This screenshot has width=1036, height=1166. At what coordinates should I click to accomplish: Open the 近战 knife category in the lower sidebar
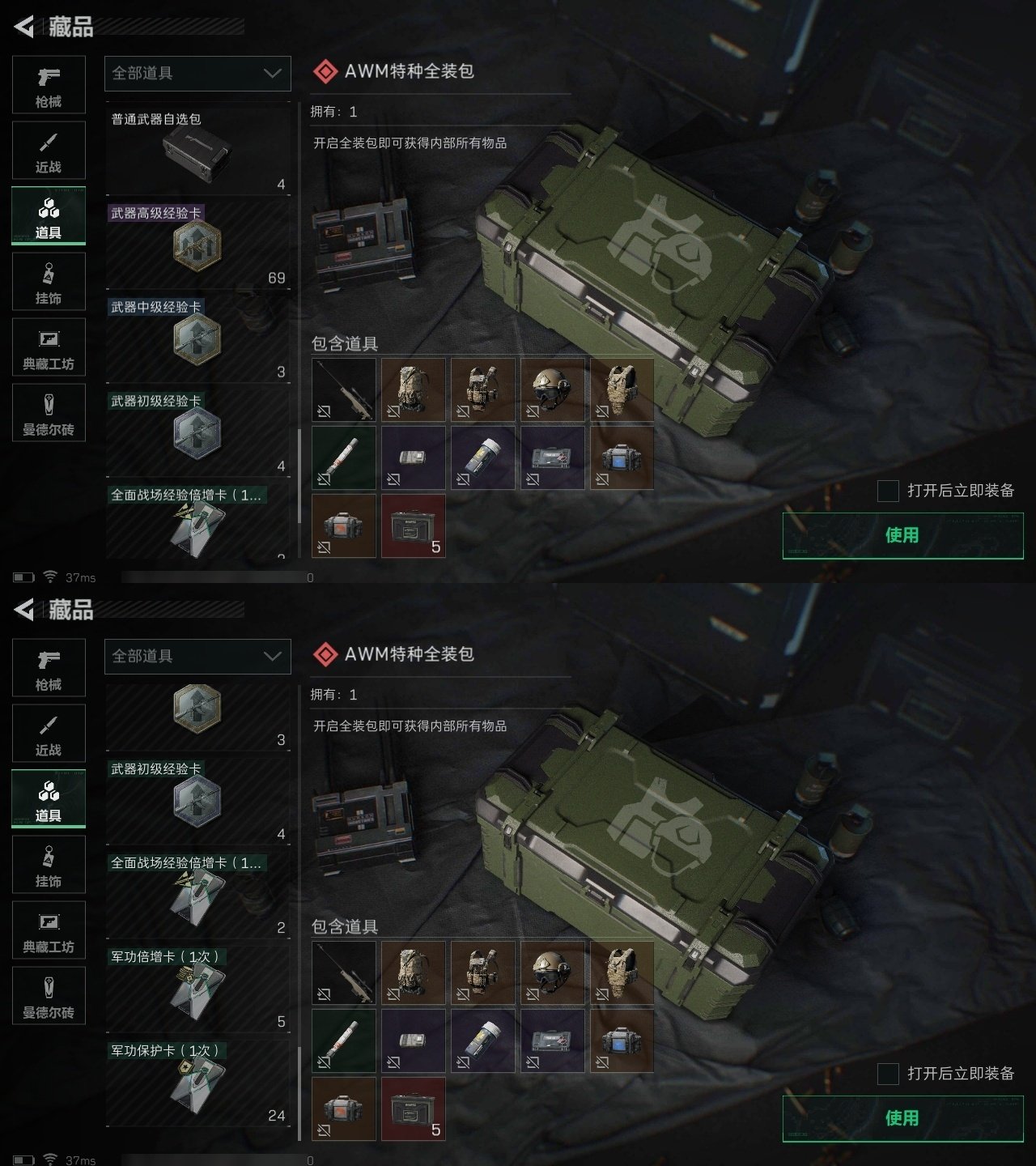pyautogui.click(x=49, y=734)
